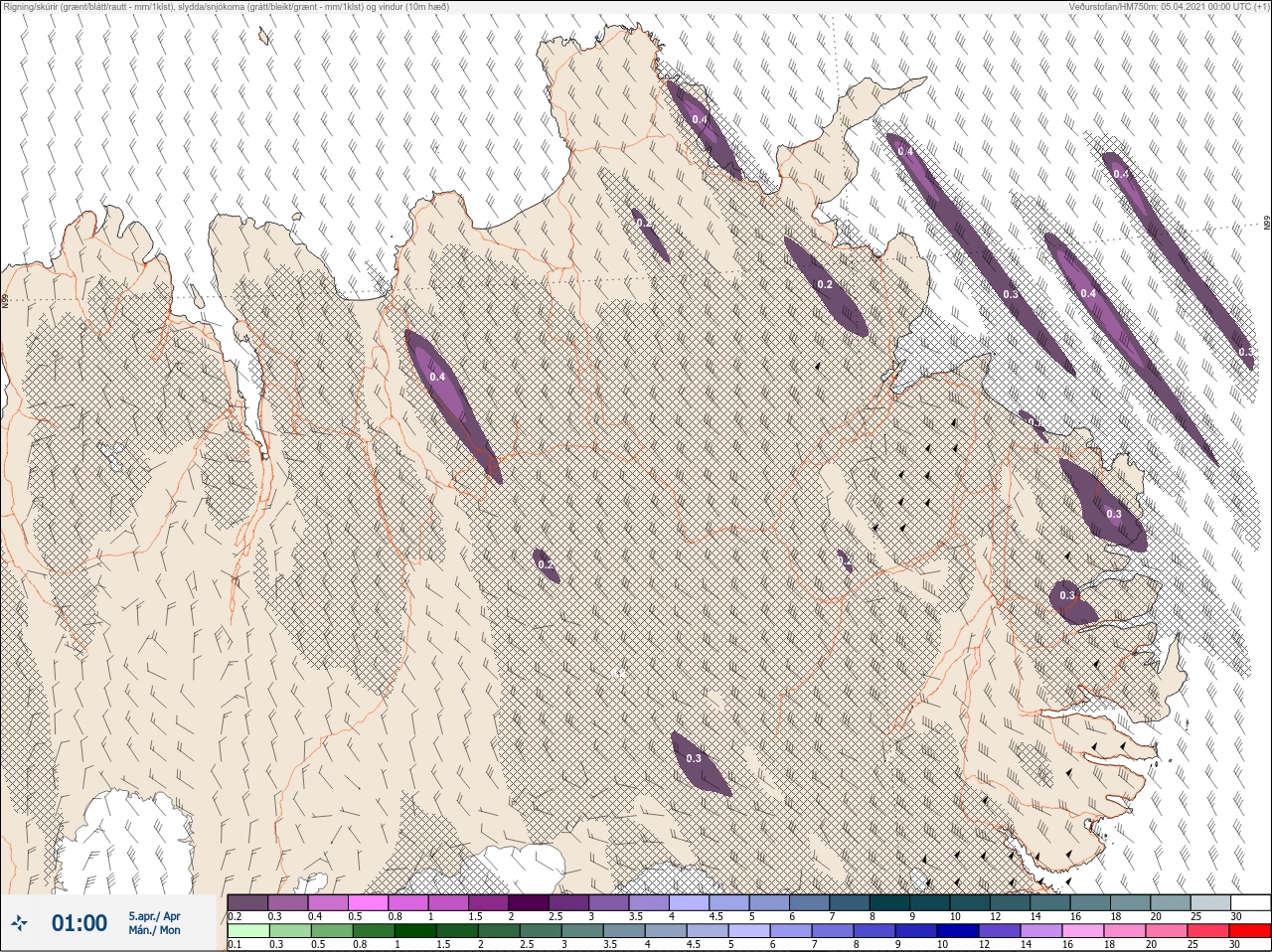The width and height of the screenshot is (1272, 952).
Task: Pick the bright red swatch labeled 30, lower scale
Action: point(1250,931)
